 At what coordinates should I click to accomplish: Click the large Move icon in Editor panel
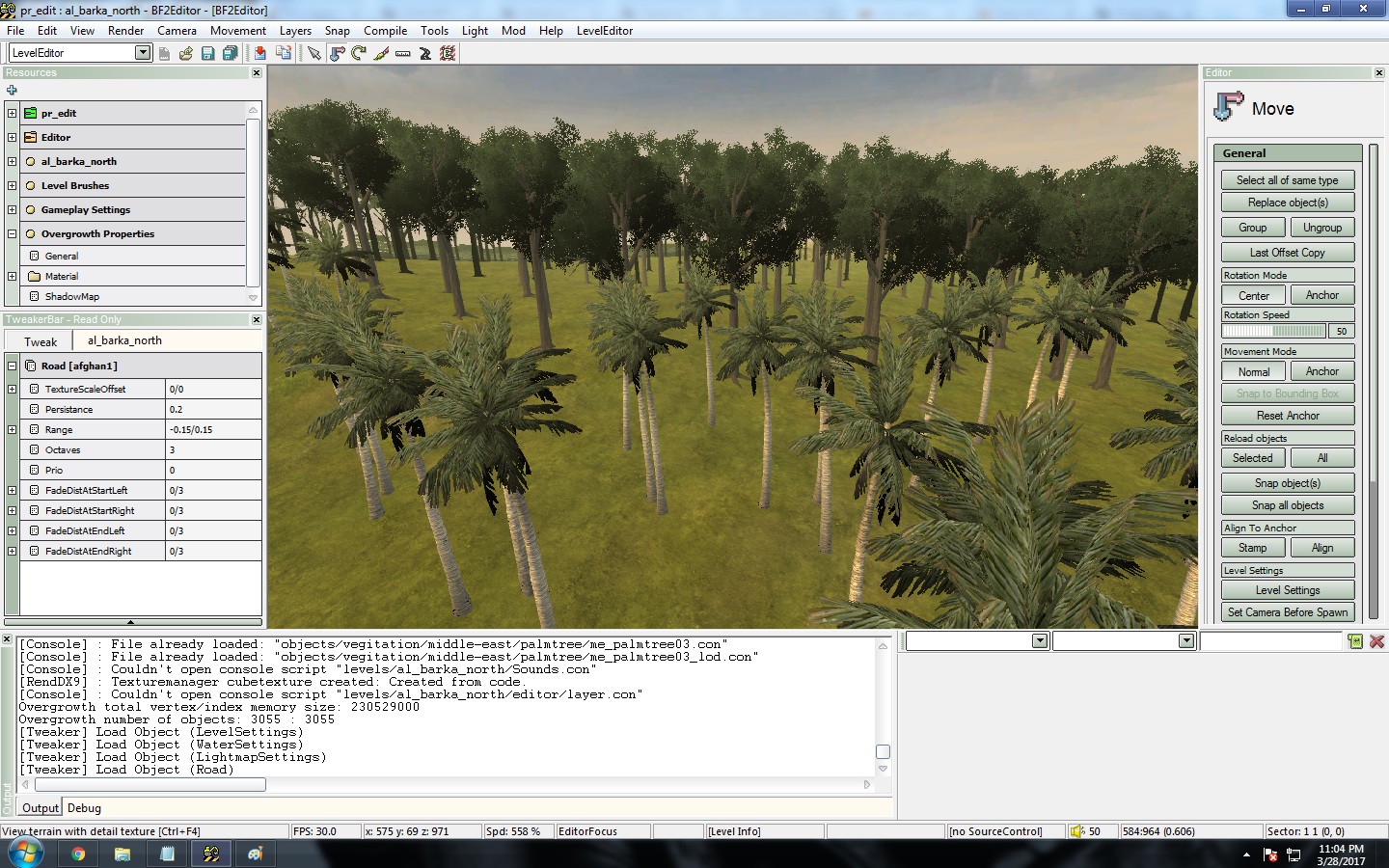tap(1229, 106)
